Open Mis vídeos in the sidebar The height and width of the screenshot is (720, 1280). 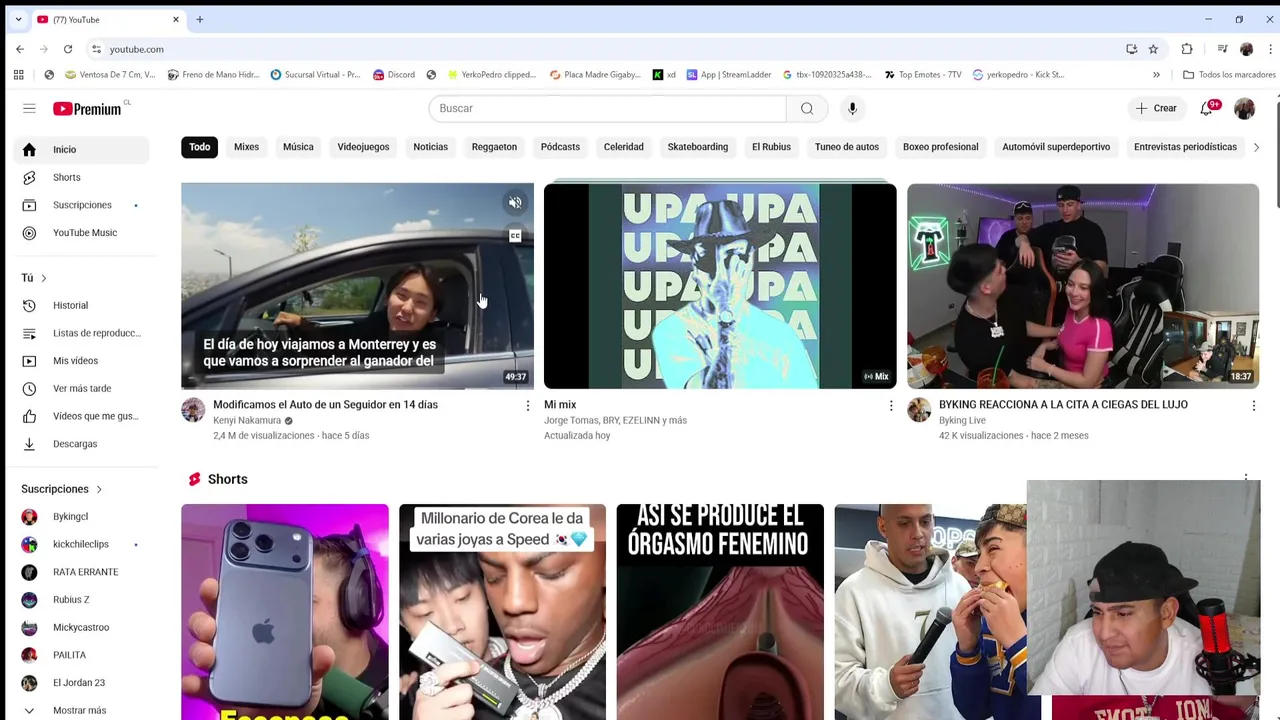point(81,361)
